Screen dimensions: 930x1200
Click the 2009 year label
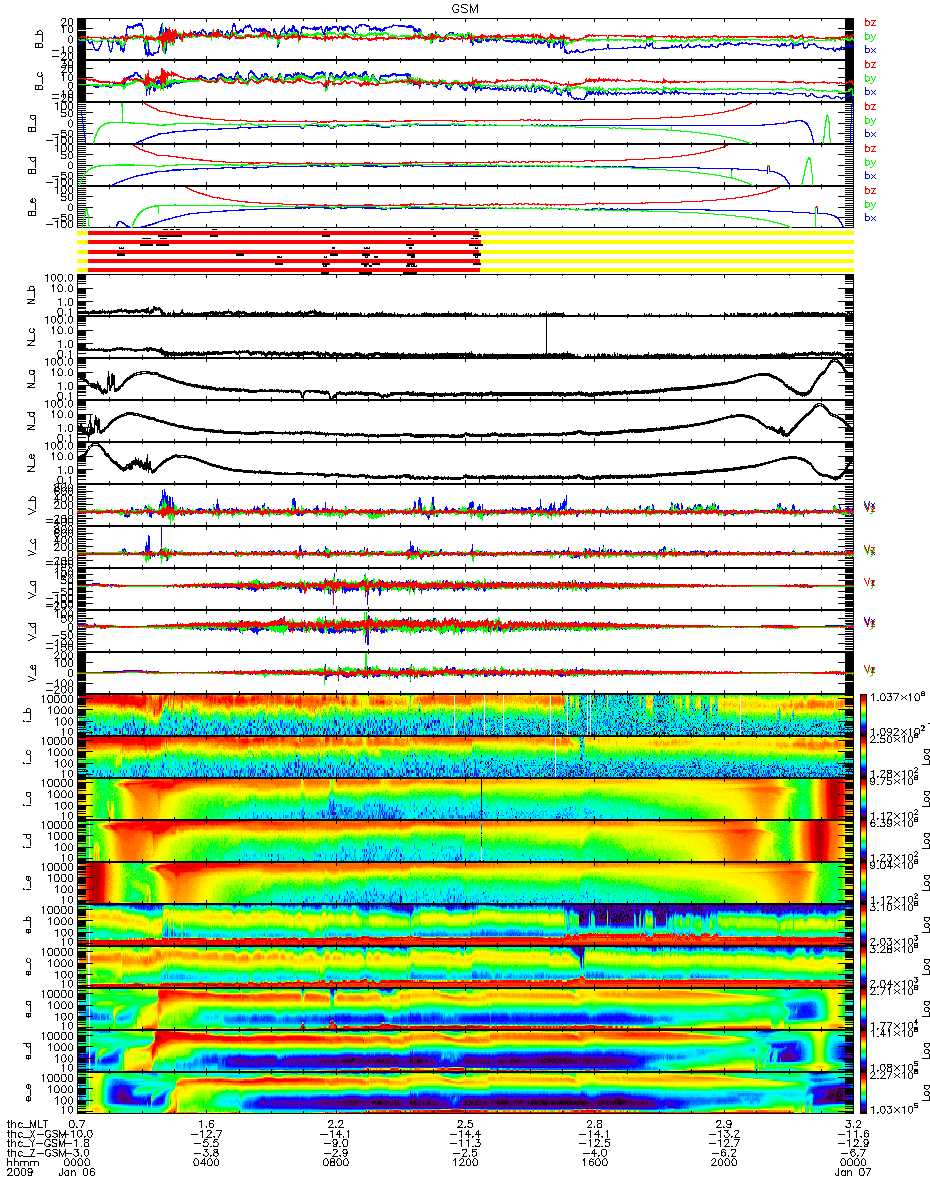coord(18,1173)
